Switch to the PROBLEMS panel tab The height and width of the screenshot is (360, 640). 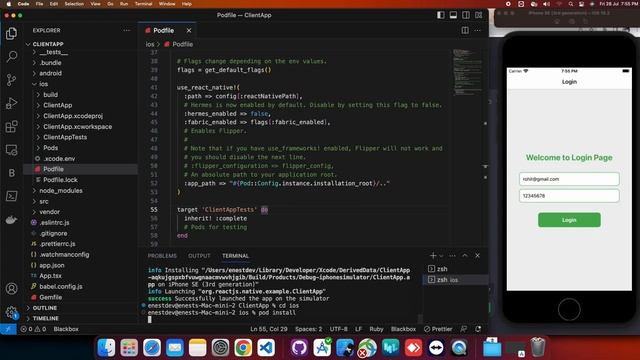pos(162,256)
